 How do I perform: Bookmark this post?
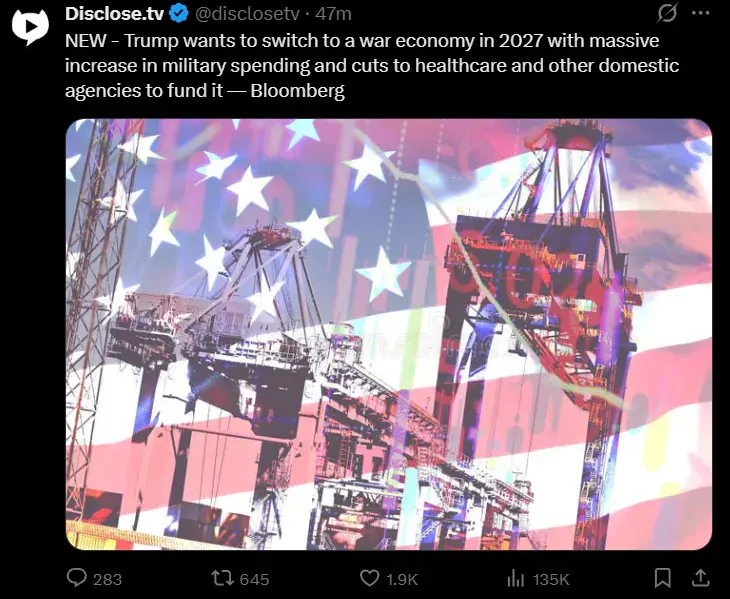pyautogui.click(x=663, y=579)
